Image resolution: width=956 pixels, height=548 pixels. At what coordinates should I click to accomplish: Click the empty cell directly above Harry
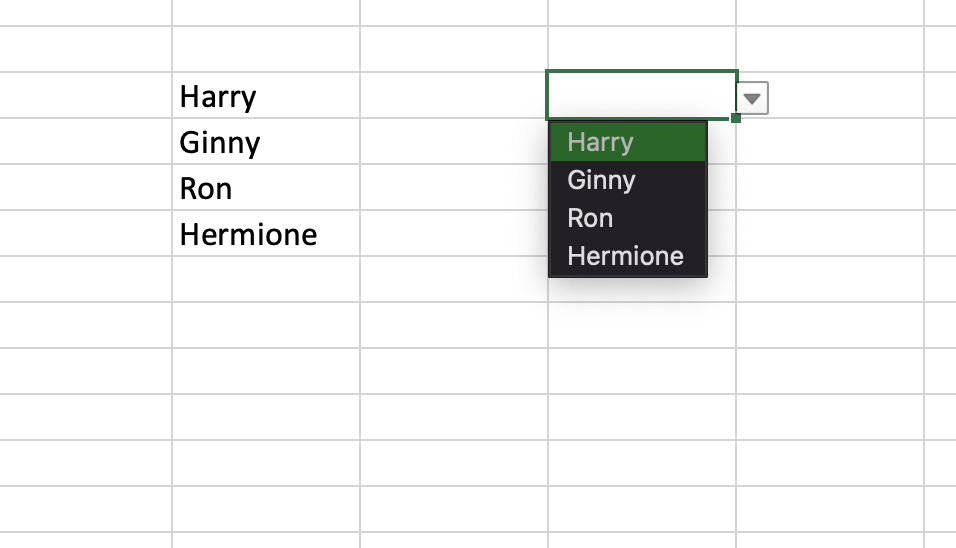pyautogui.click(x=266, y=49)
